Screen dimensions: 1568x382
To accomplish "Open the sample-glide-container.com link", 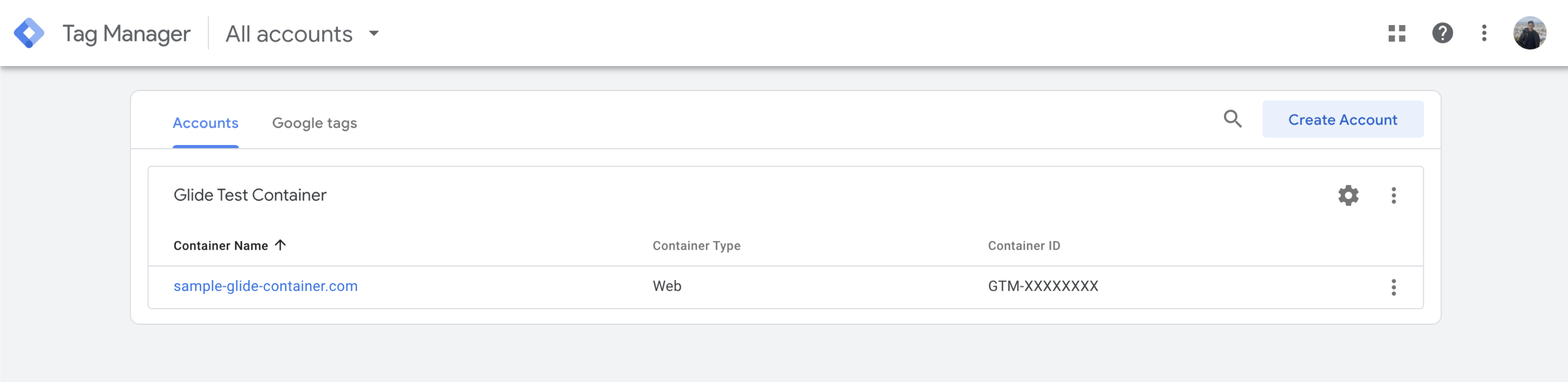I will coord(265,286).
